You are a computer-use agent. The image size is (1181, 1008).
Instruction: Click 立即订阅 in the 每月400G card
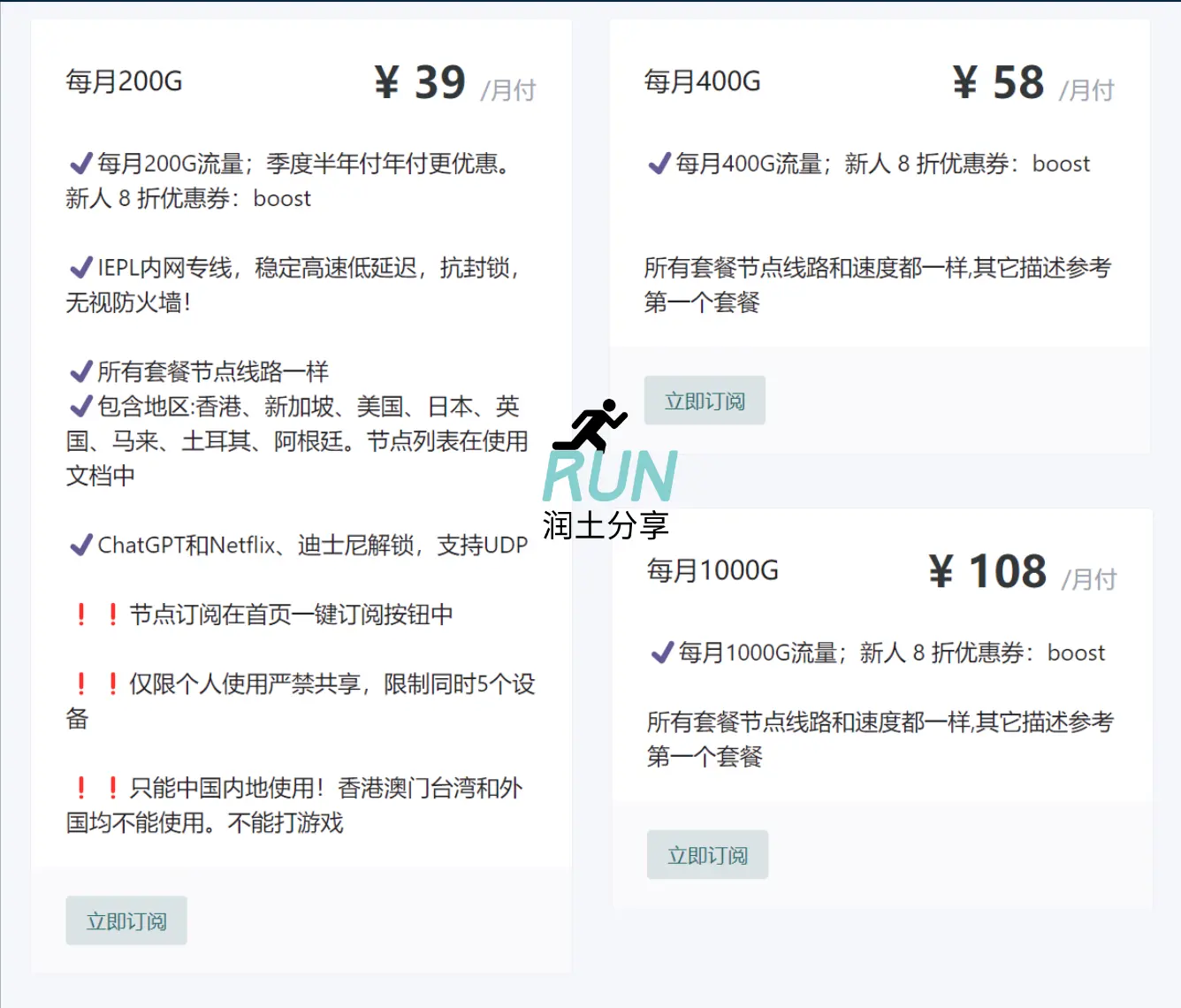coord(705,400)
